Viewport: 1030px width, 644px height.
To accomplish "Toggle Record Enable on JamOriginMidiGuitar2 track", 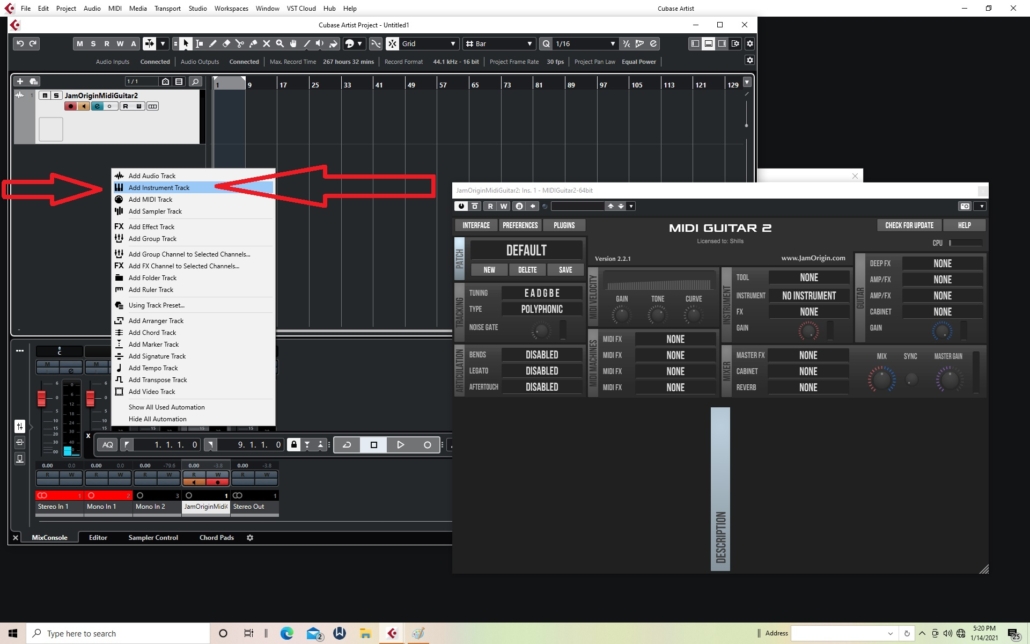I will click(x=70, y=106).
